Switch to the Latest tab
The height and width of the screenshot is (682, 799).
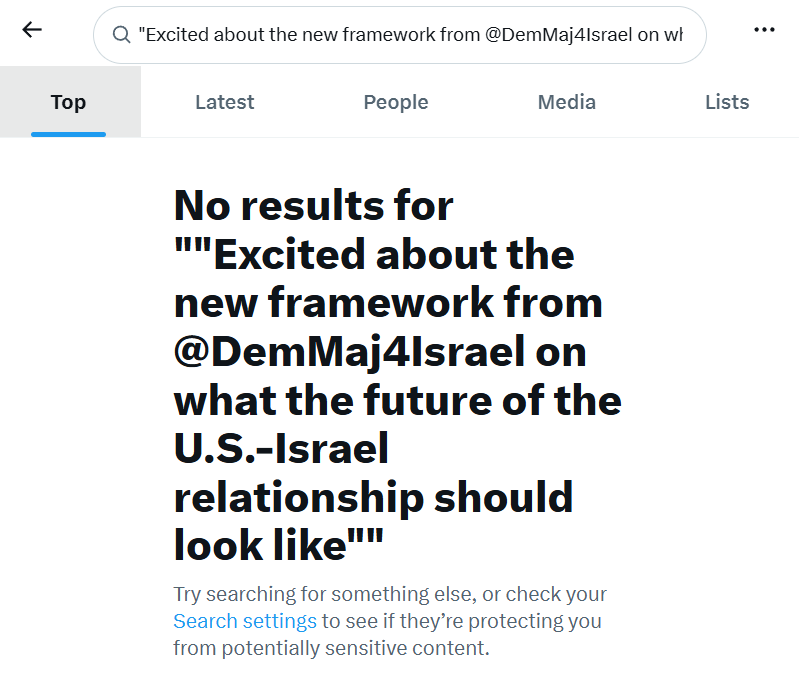pyautogui.click(x=225, y=102)
